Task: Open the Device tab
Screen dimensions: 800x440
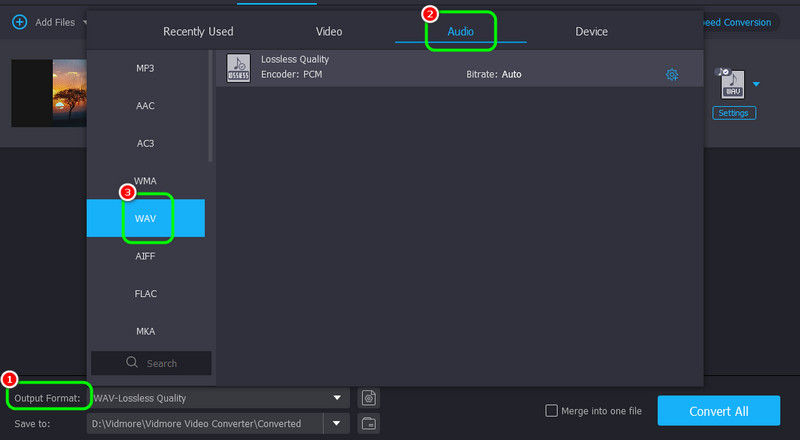Action: [x=591, y=32]
